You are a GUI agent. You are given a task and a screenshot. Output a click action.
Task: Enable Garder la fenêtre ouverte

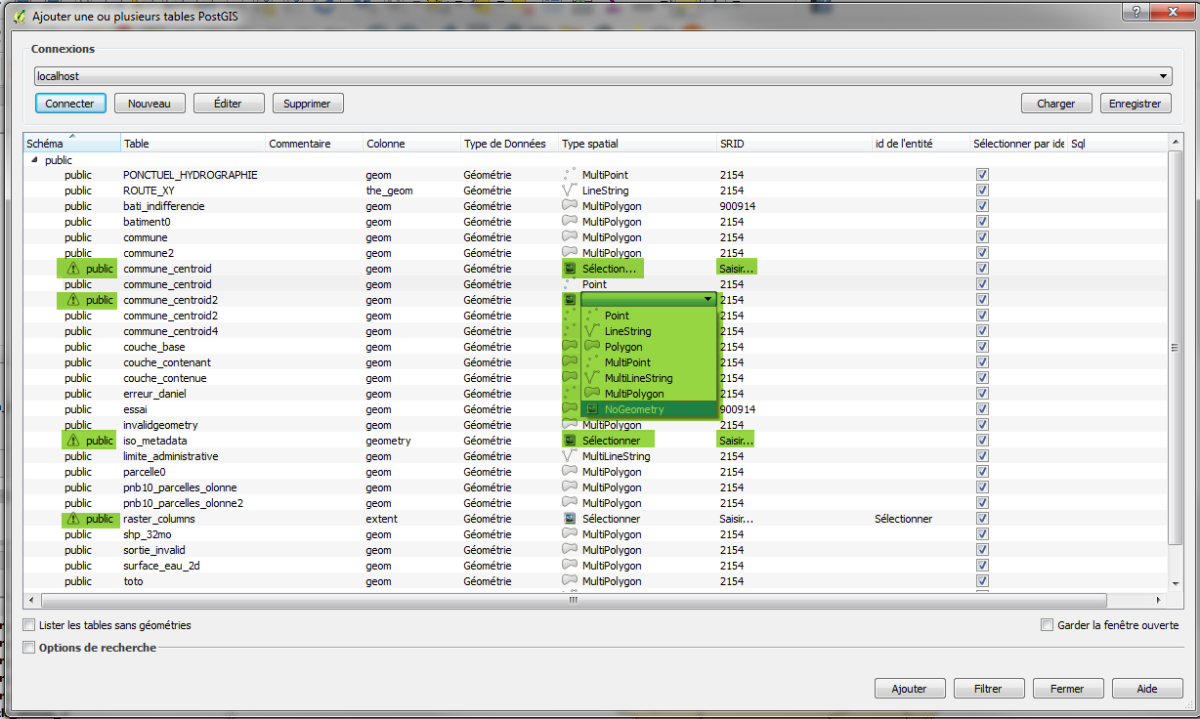[x=1047, y=625]
